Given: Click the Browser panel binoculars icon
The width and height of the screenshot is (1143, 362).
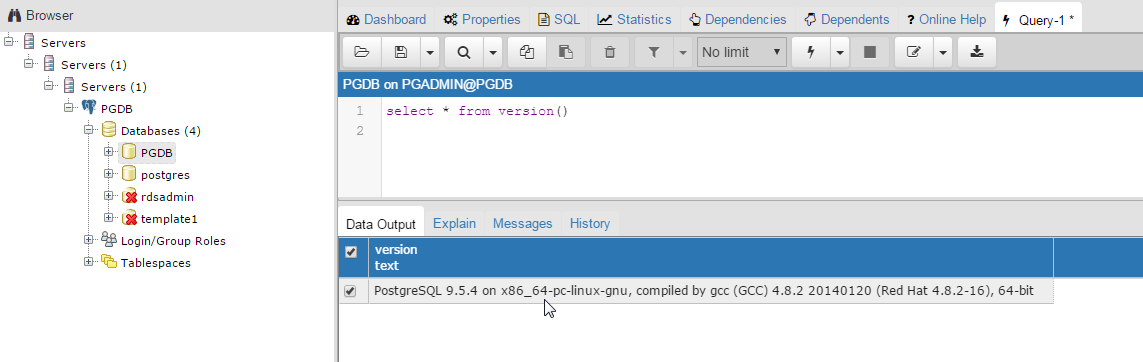Looking at the screenshot, I should (x=14, y=15).
